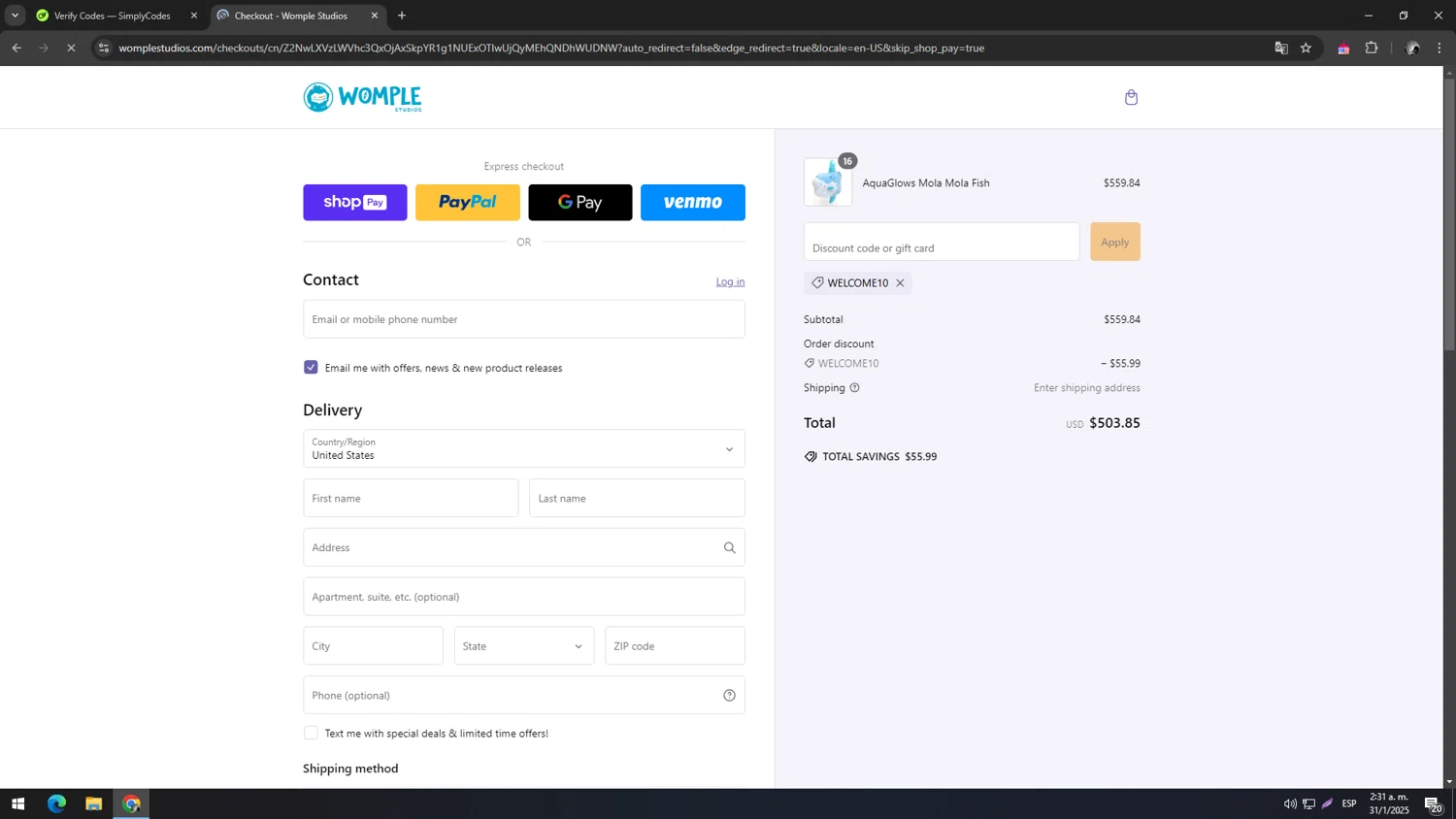Click the page vertical scrollbar

click(1449, 213)
